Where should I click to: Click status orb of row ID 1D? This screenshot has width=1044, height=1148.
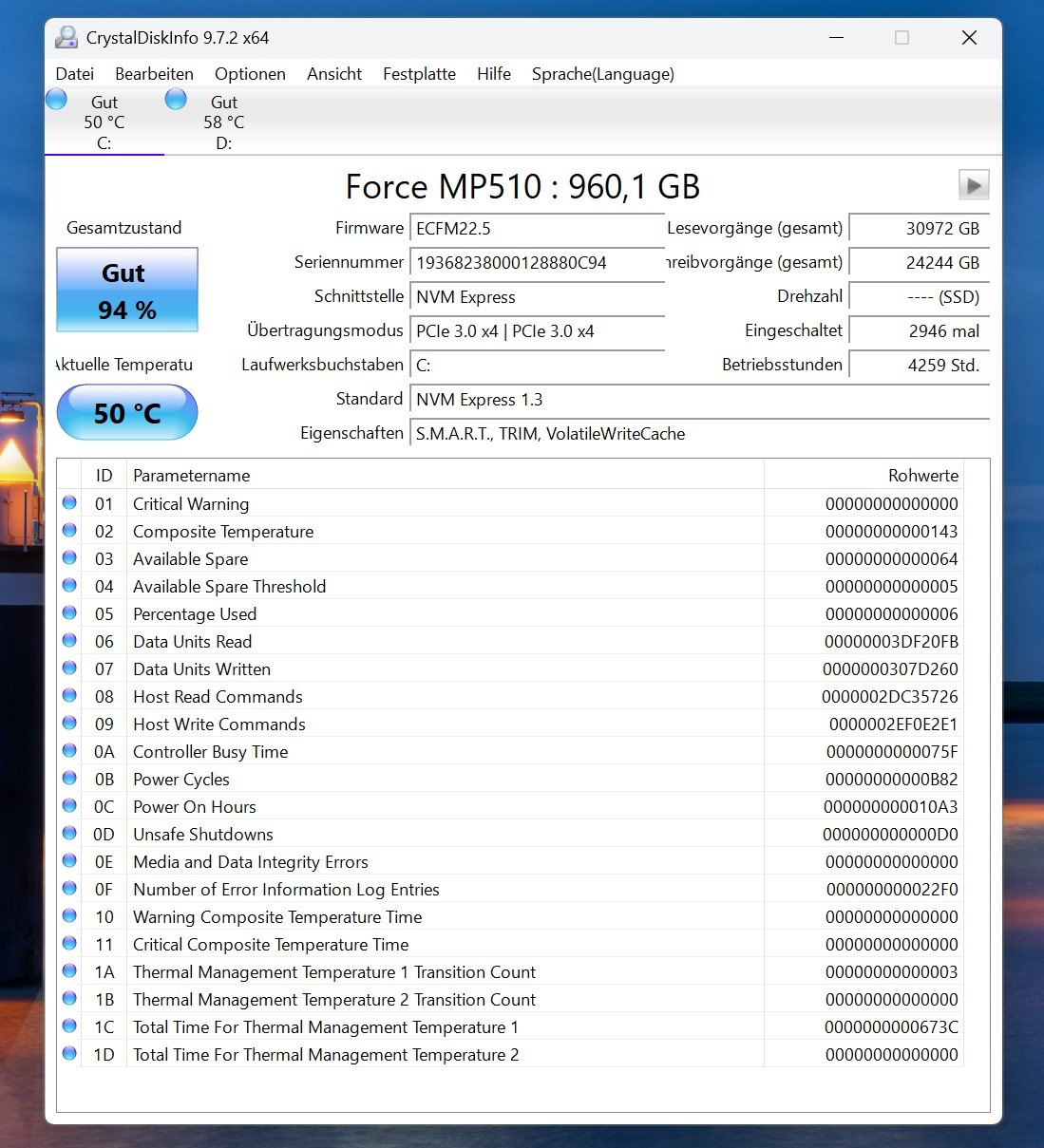(x=69, y=1054)
